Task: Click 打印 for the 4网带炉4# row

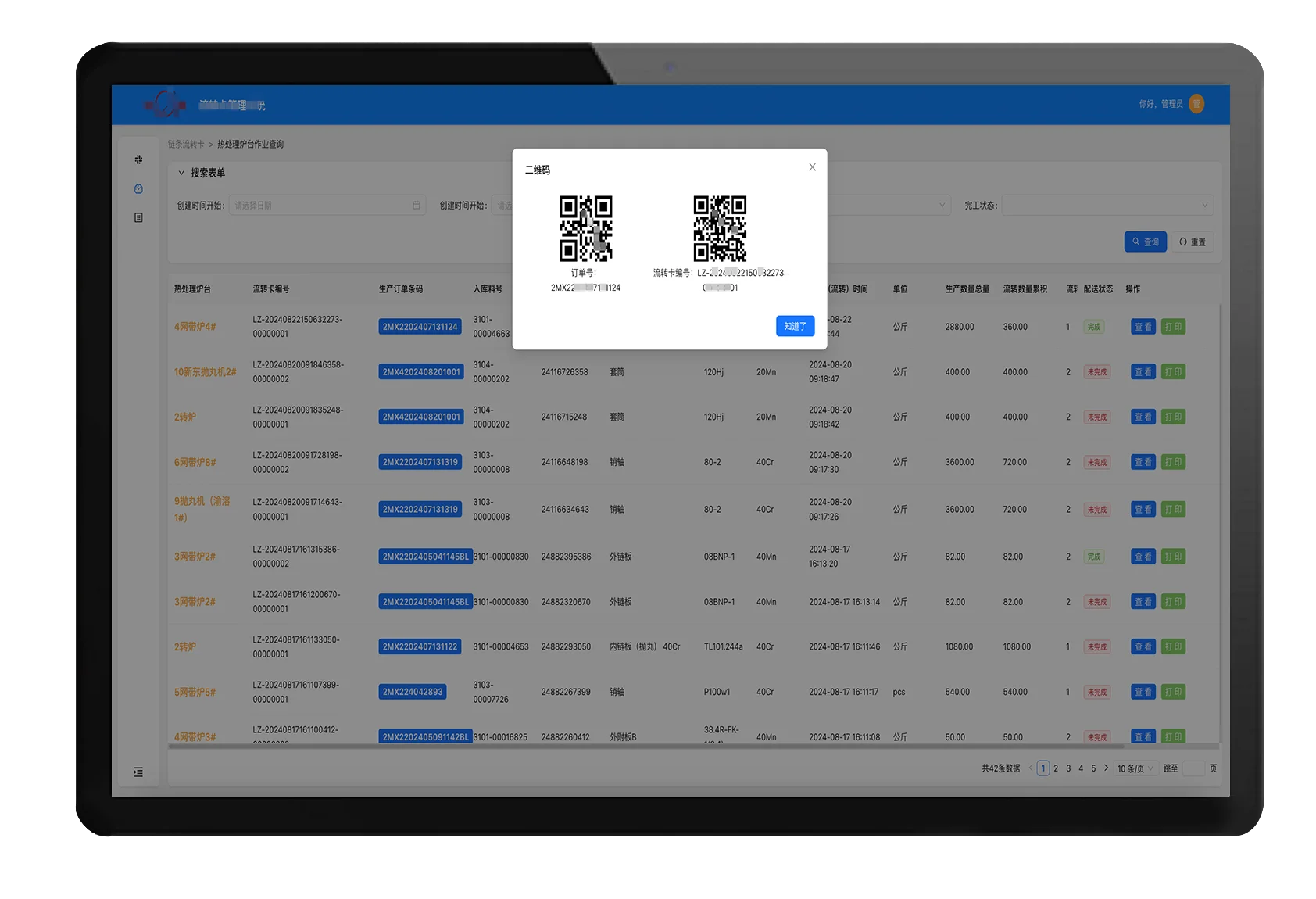Action: click(x=1173, y=327)
